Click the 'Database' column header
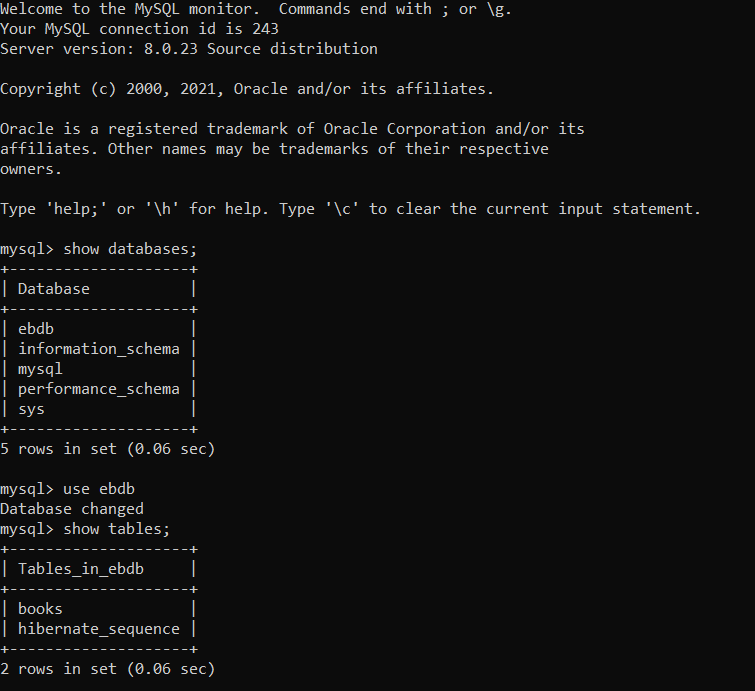The width and height of the screenshot is (755, 691). tap(54, 289)
